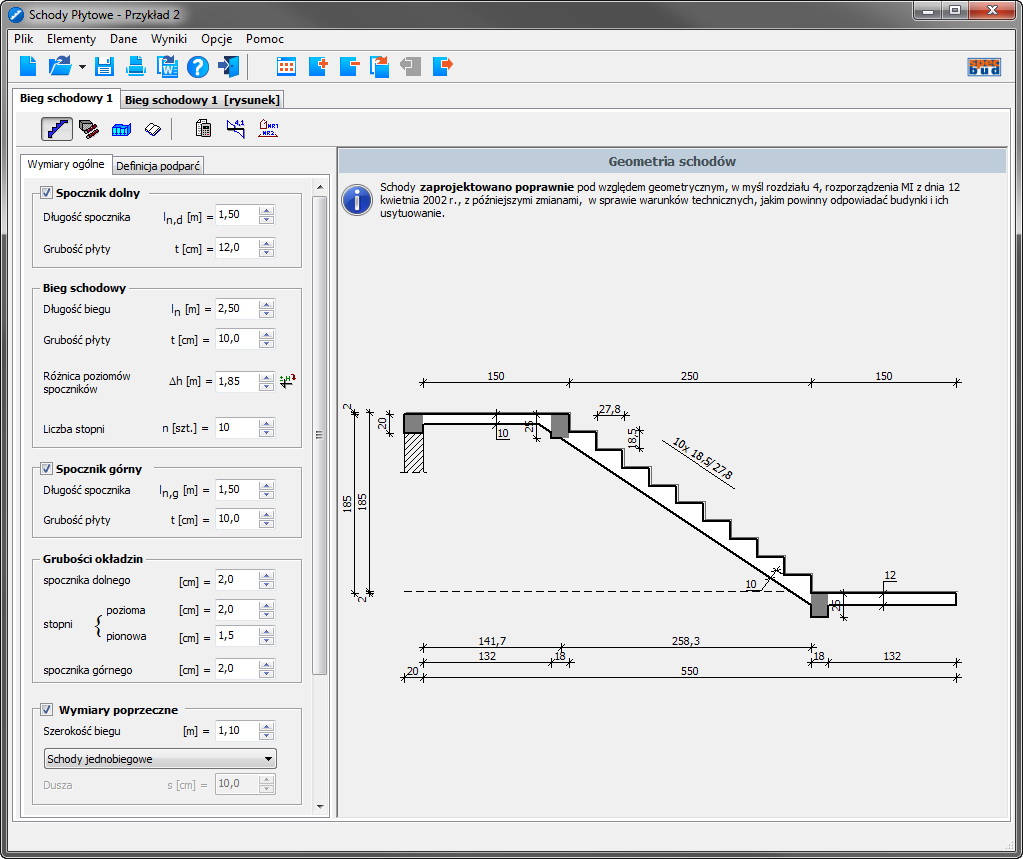Click the blue add element (plus) icon

coord(318,67)
